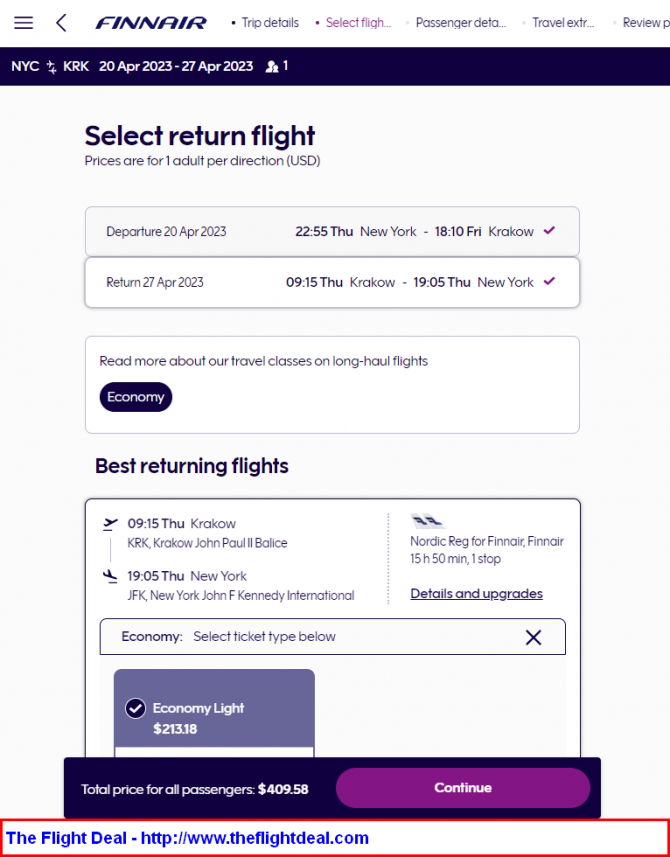
Task: Expand the Return 27 Apr 2023 summary
Action: click(x=332, y=283)
